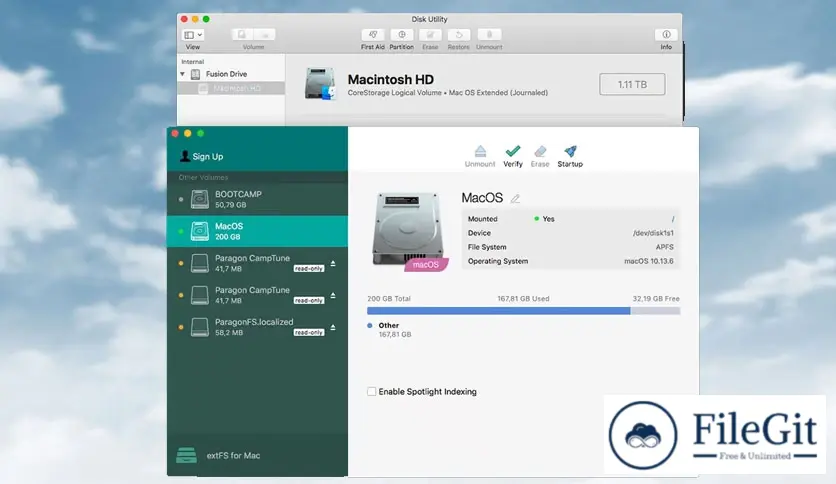This screenshot has width=836, height=484.
Task: Click Unmount in Disk Utility toolbar
Action: pos(489,35)
